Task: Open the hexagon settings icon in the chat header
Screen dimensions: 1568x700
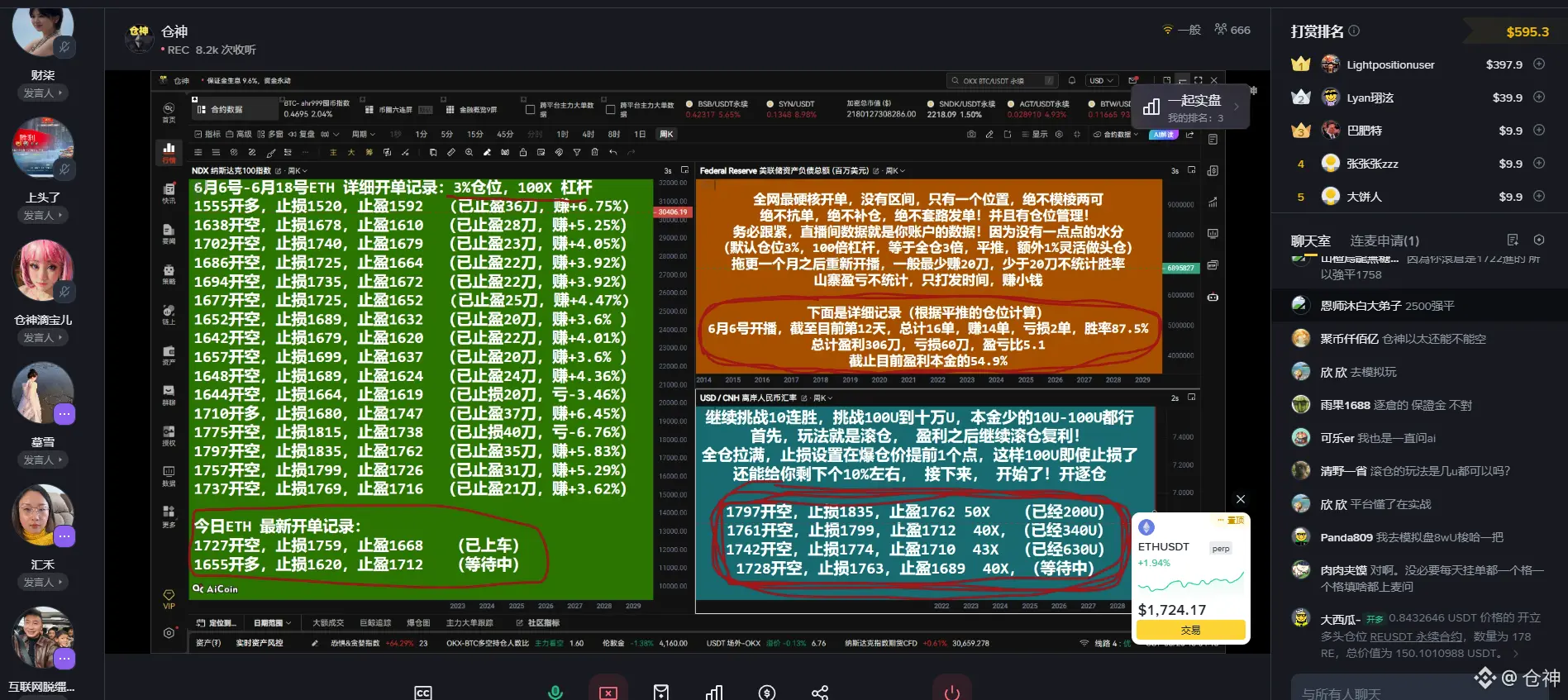Action: click(1539, 240)
